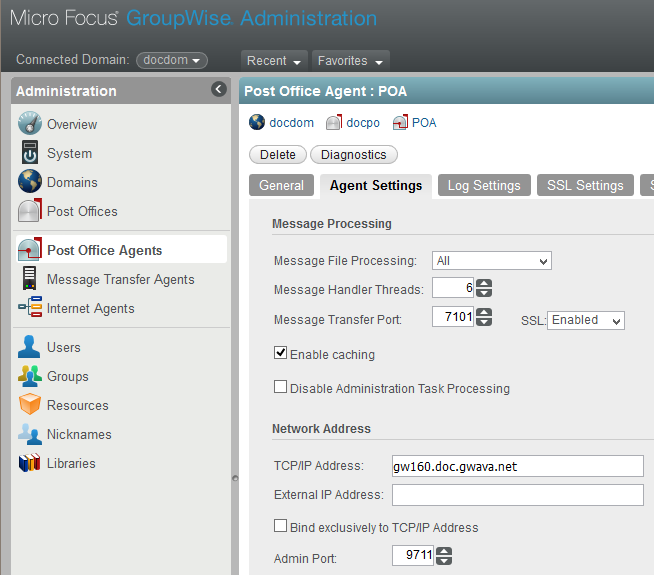The width and height of the screenshot is (654, 575).
Task: Open Libraries in the sidebar
Action: (x=71, y=463)
